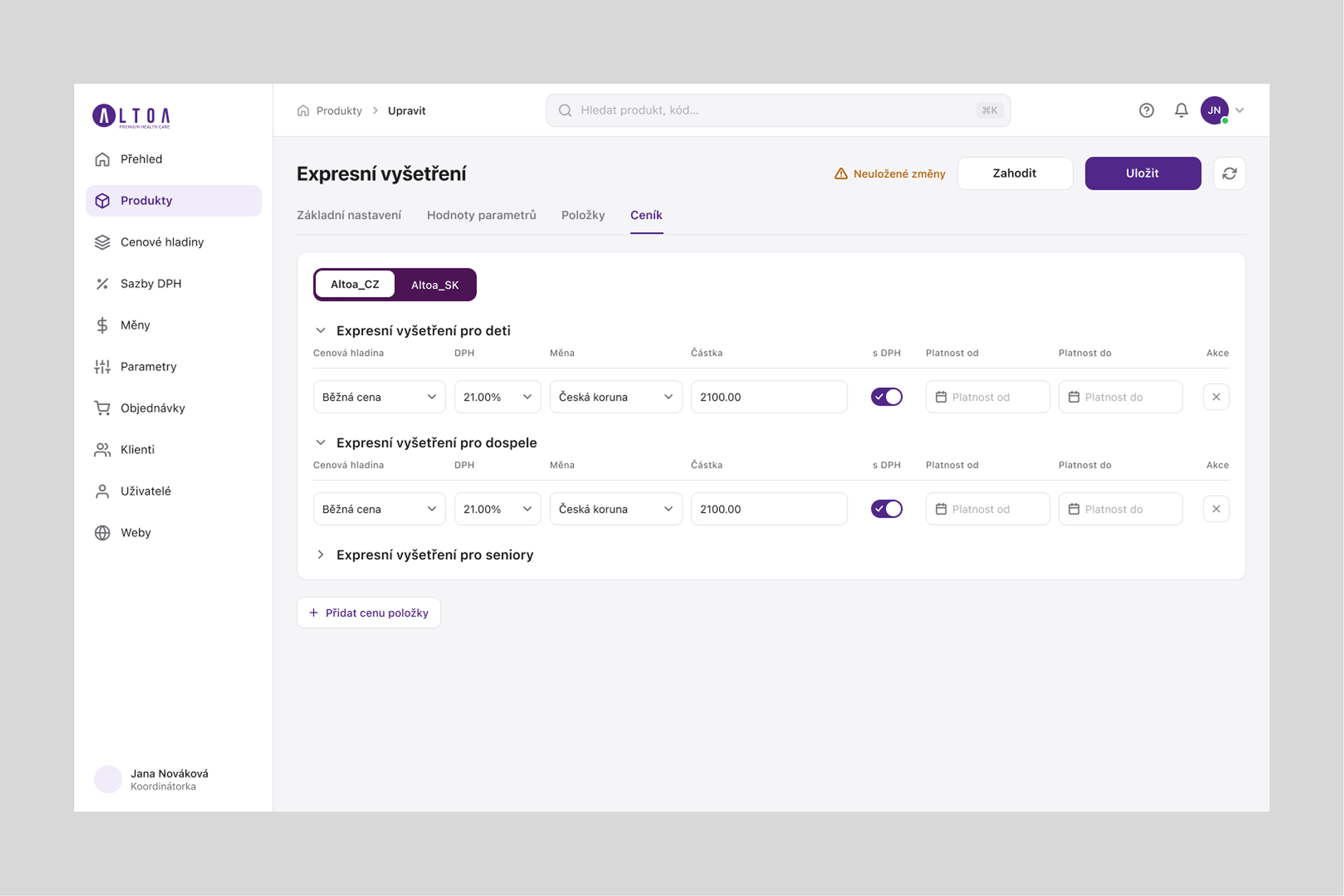Screen dimensions: 1344x896
Task: Click Platnost od field in dospele row
Action: point(988,509)
